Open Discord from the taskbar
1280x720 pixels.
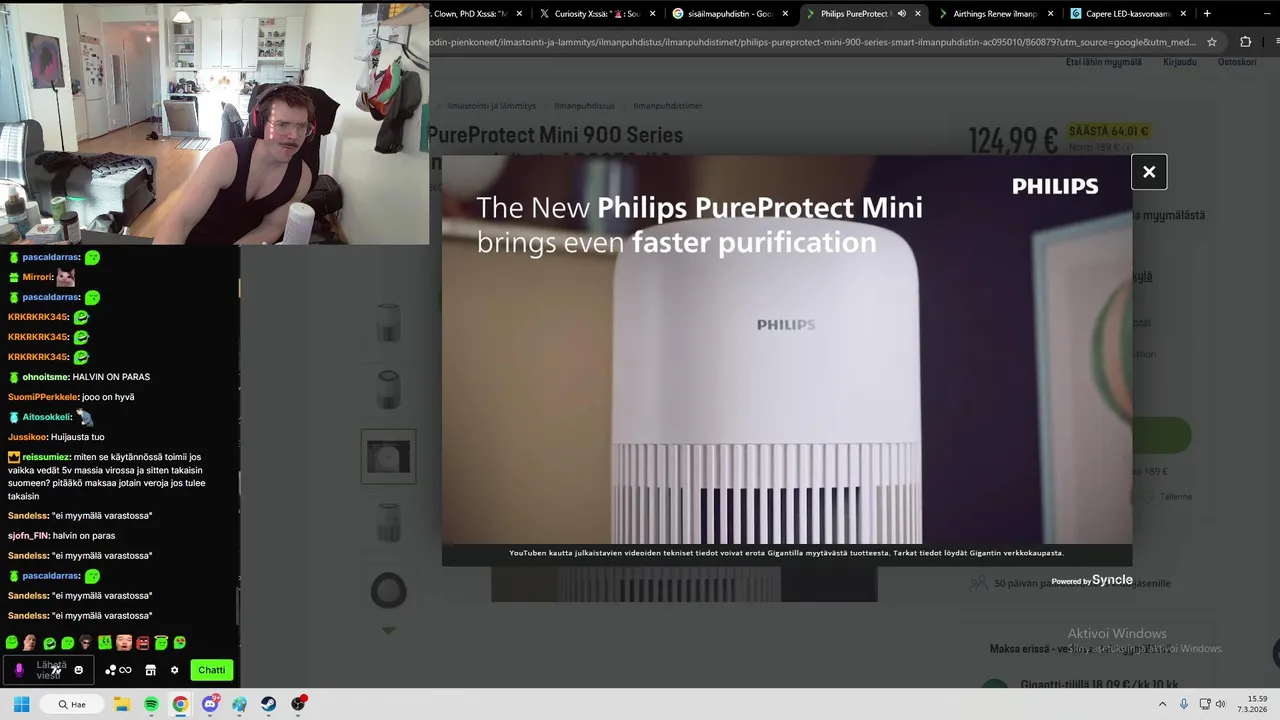[x=210, y=704]
